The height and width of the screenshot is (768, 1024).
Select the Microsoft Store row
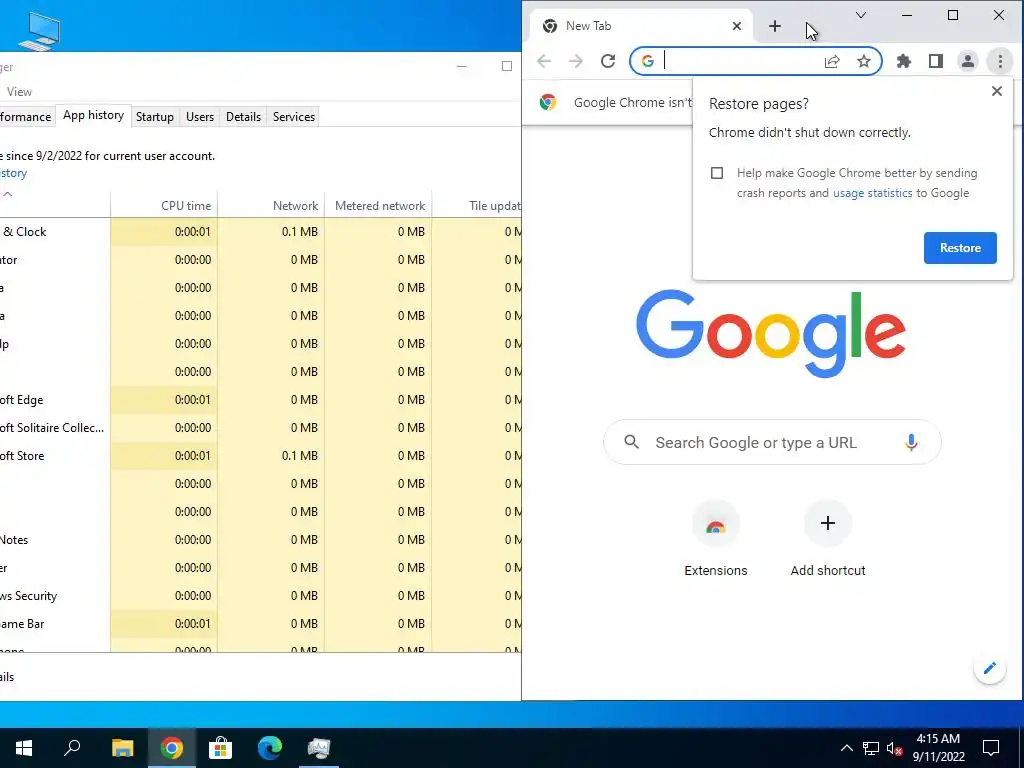point(261,456)
